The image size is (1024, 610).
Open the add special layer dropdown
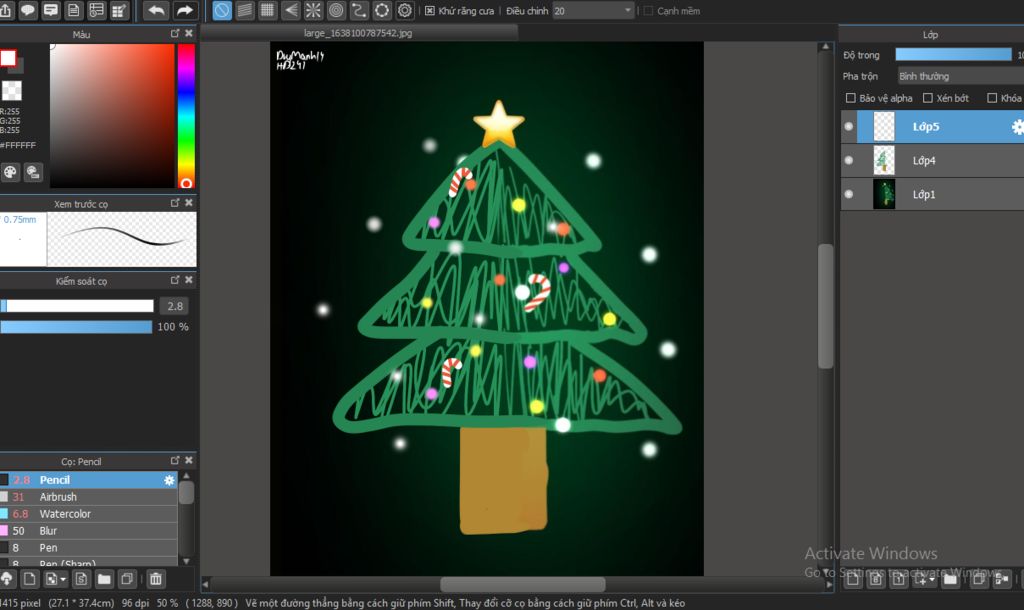pyautogui.click(x=932, y=579)
